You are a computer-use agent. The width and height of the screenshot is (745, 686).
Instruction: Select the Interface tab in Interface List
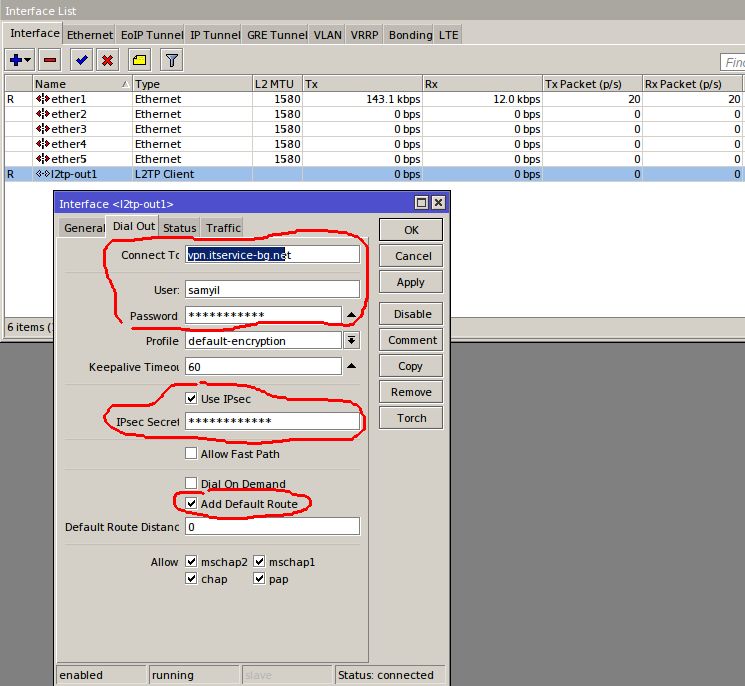[x=35, y=33]
